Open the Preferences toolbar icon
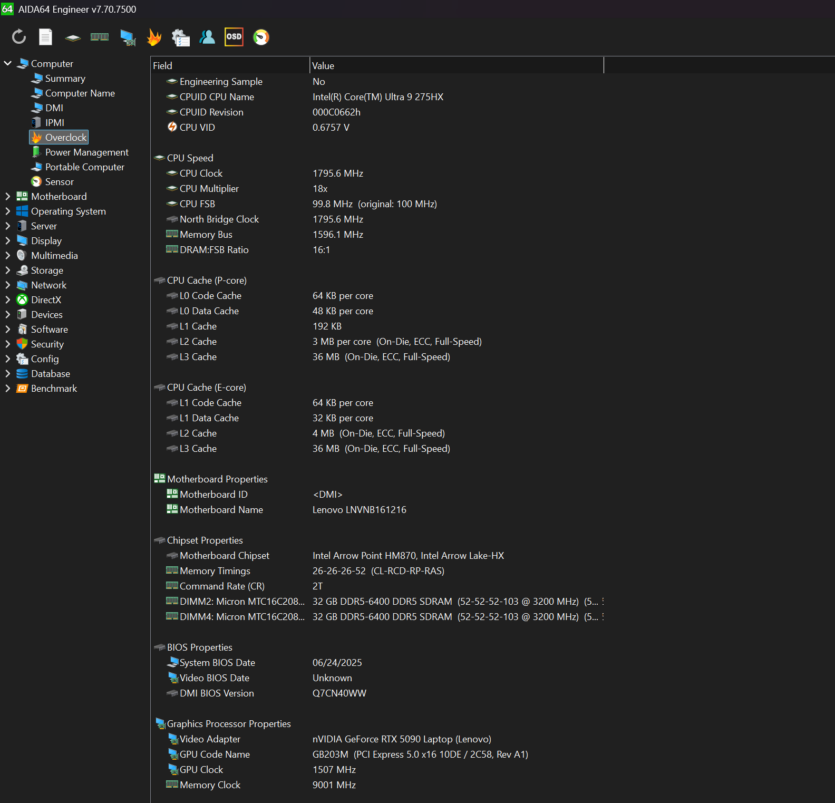The height and width of the screenshot is (803, 835). click(x=181, y=37)
